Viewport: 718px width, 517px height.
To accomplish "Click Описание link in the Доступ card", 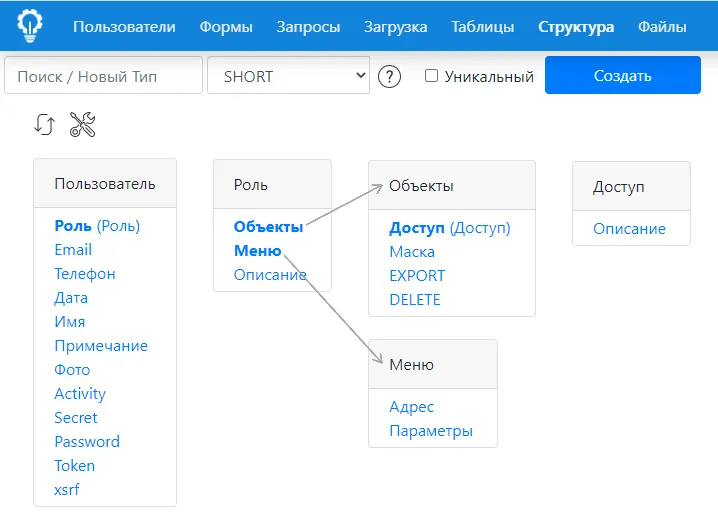I will tap(629, 229).
